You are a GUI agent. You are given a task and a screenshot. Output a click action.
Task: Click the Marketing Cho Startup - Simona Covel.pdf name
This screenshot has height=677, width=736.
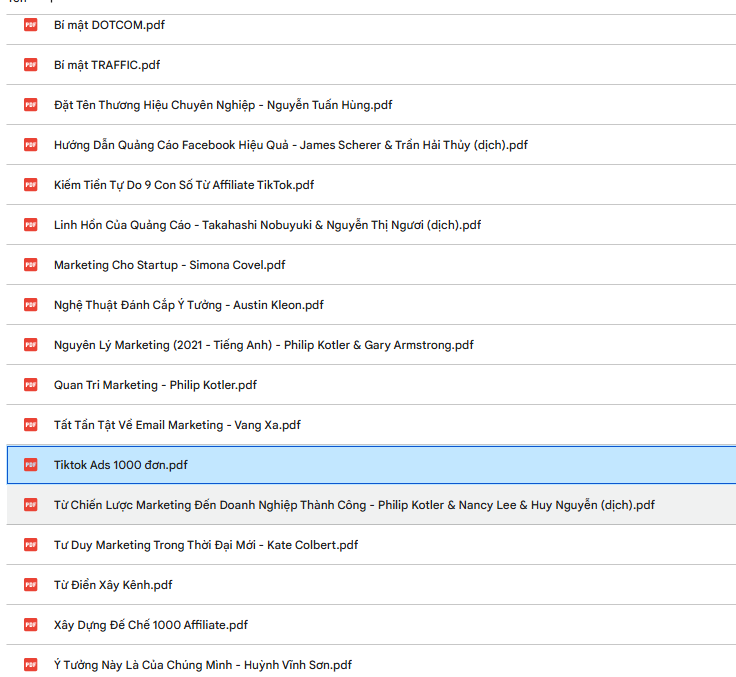point(169,265)
